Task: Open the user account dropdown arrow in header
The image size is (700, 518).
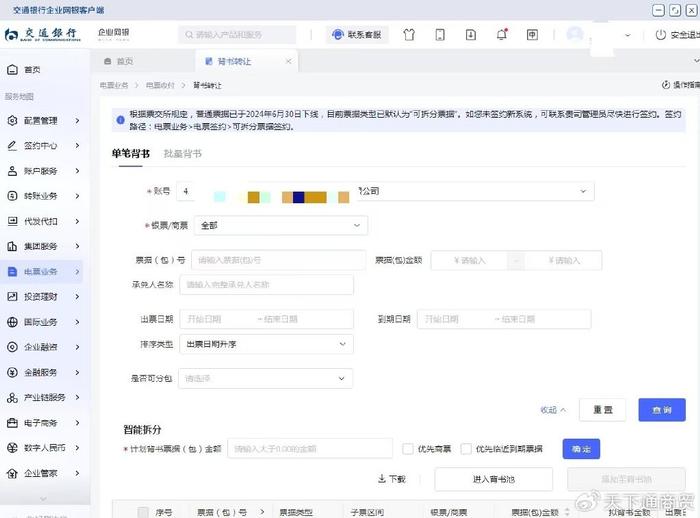Action: 627,35
